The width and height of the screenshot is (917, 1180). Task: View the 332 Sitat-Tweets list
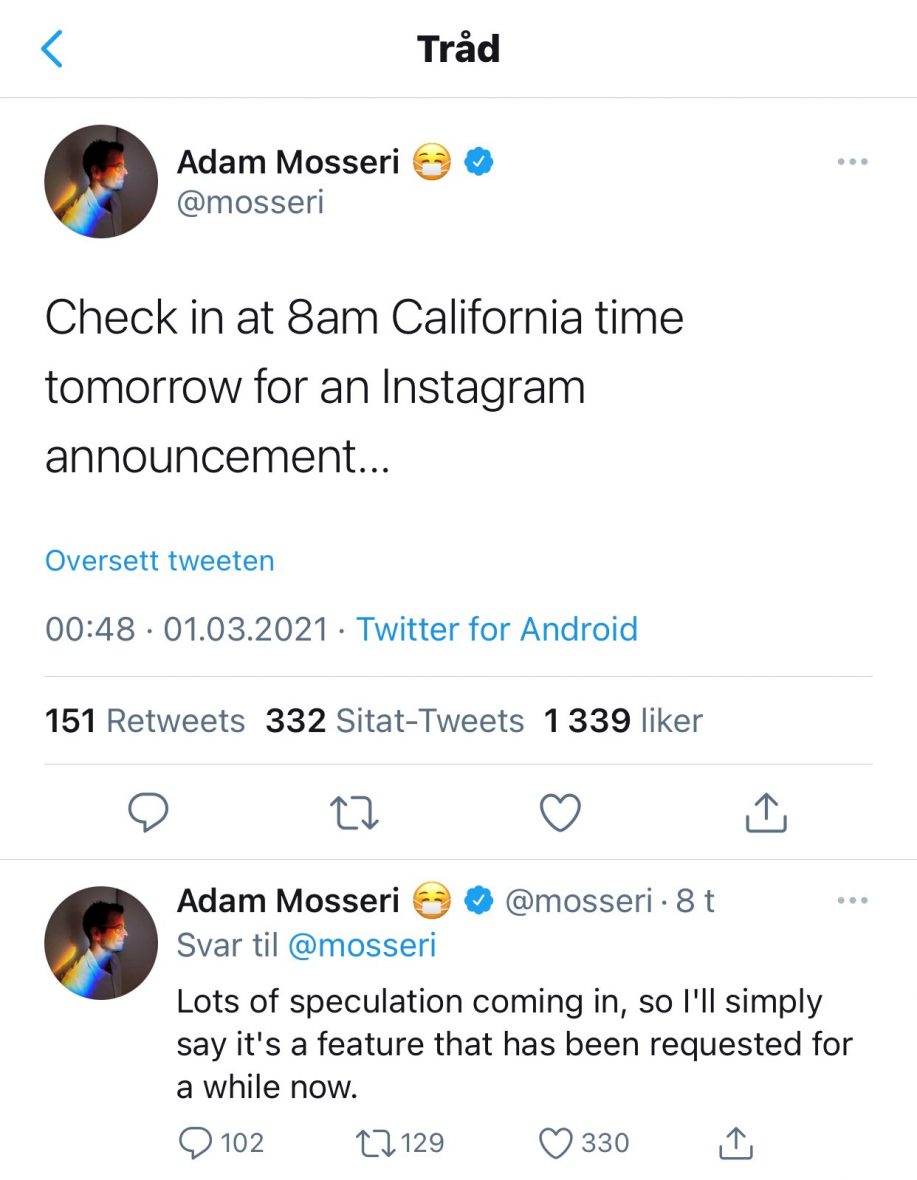click(394, 720)
